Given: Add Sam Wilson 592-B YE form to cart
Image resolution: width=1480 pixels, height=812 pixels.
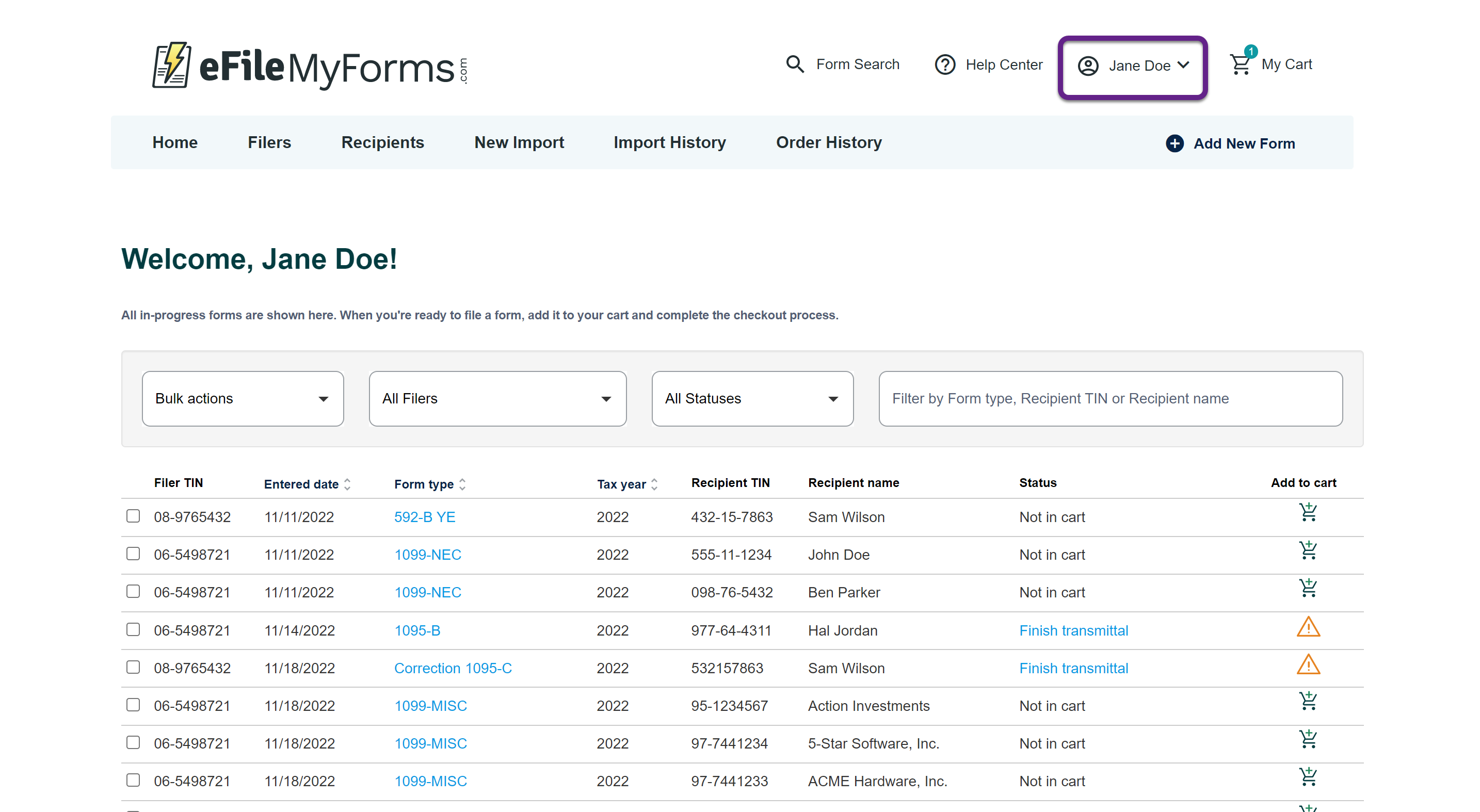Looking at the screenshot, I should [1308, 512].
